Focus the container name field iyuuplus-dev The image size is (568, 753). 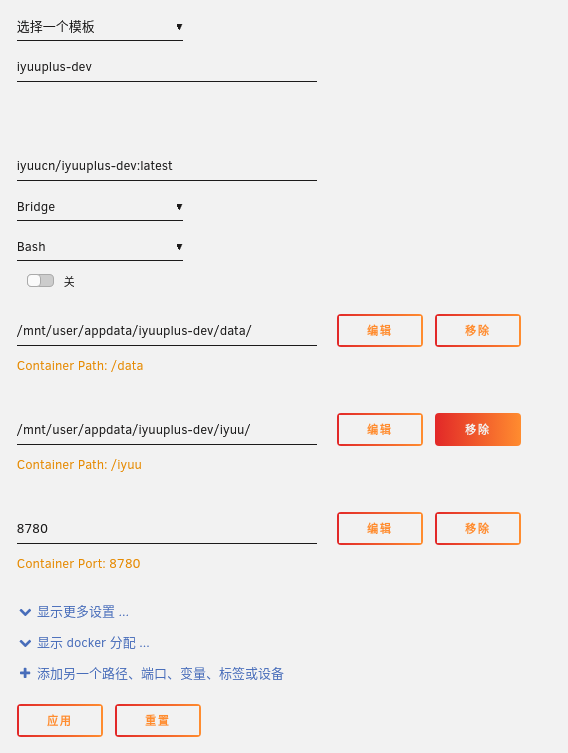tap(167, 67)
